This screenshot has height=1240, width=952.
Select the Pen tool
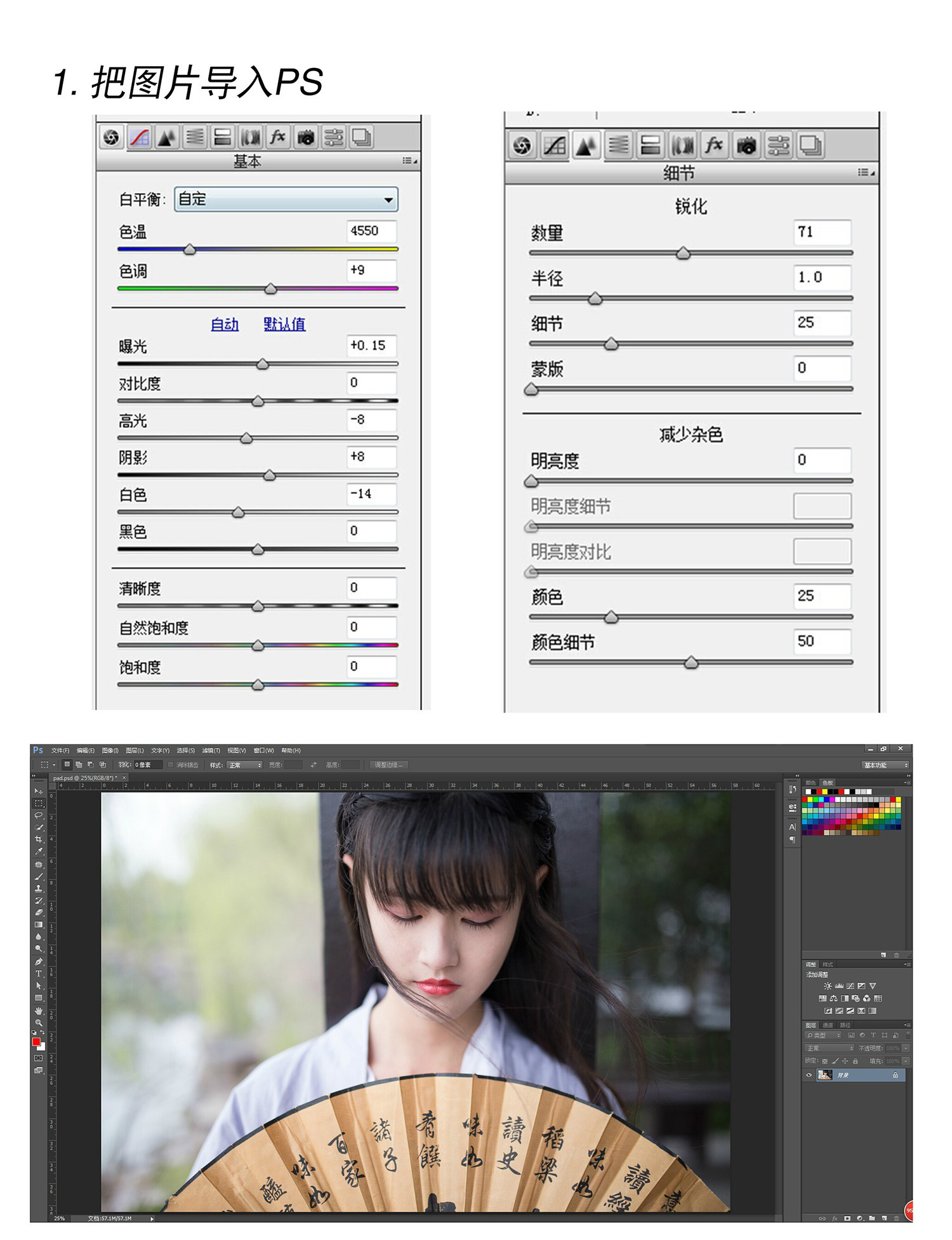(39, 961)
